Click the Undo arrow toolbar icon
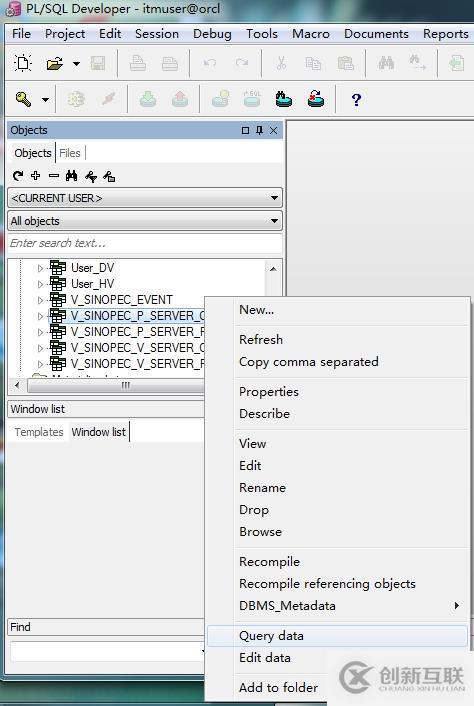The height and width of the screenshot is (706, 474). pos(210,63)
